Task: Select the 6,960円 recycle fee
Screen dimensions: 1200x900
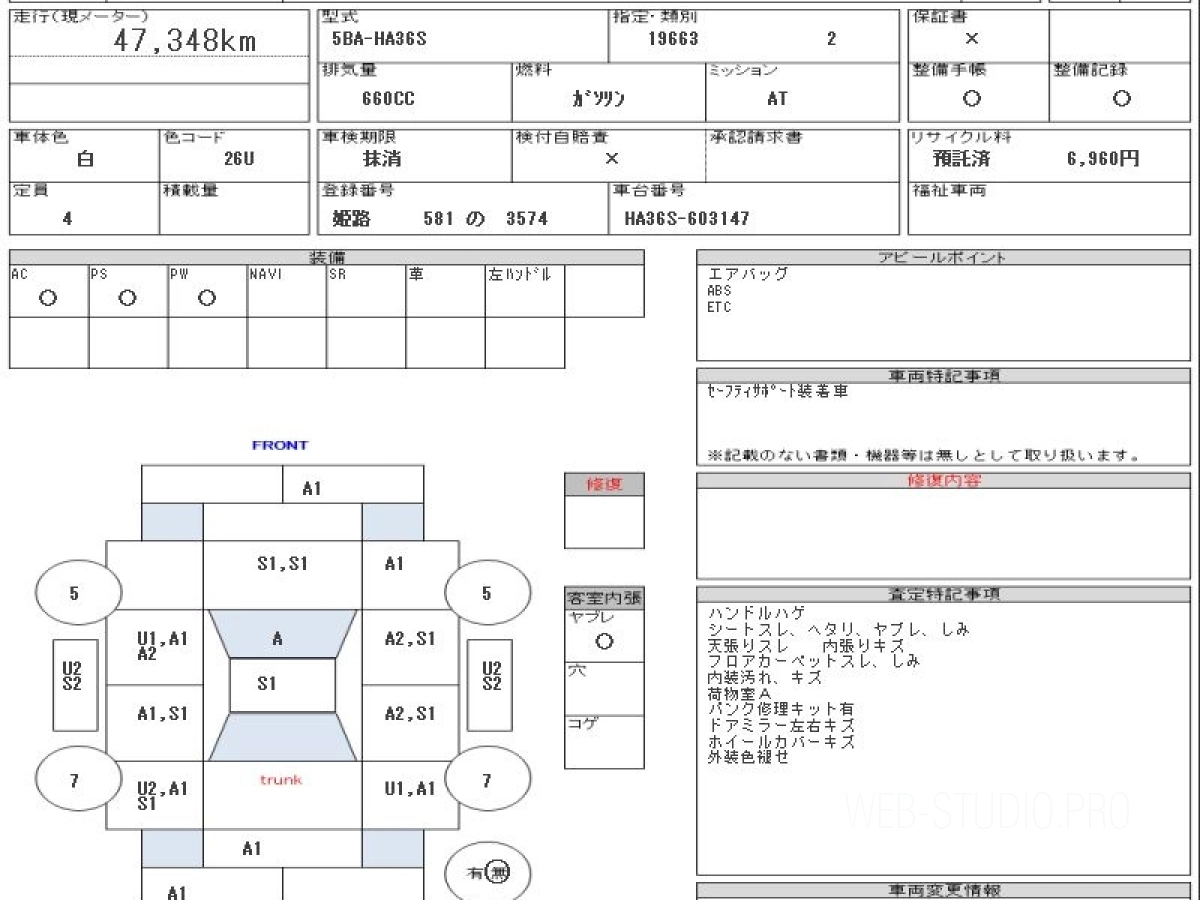Action: (x=1103, y=159)
